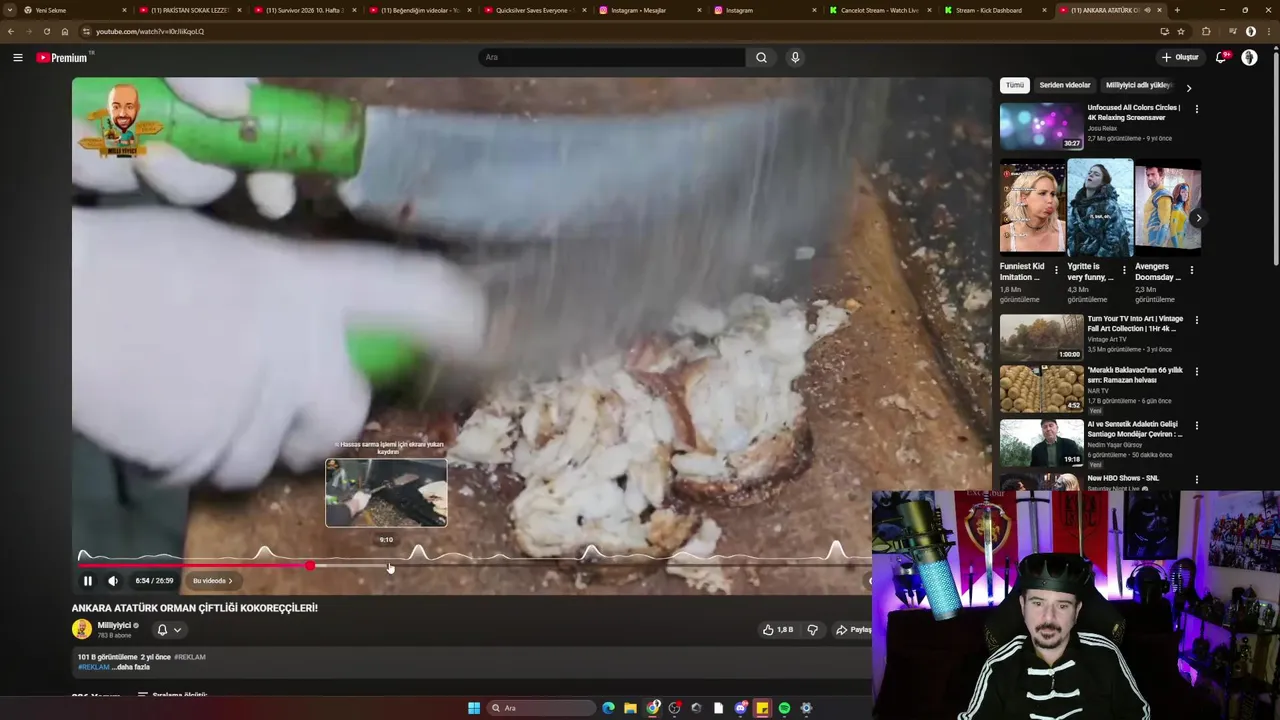The height and width of the screenshot is (720, 1280).
Task: Jump to the 9:10 preview thumbnail
Action: [386, 492]
